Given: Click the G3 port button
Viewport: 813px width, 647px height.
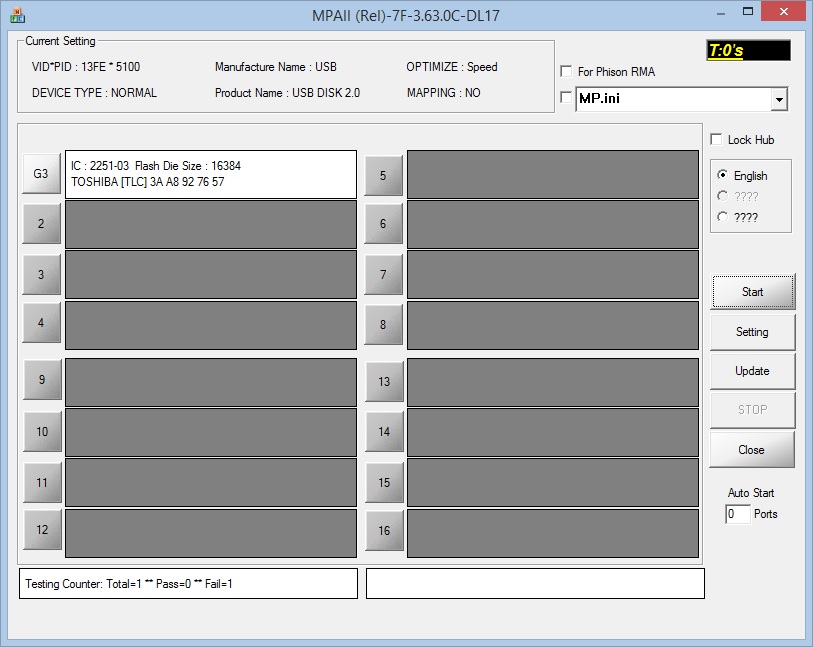Looking at the screenshot, I should tap(41, 174).
